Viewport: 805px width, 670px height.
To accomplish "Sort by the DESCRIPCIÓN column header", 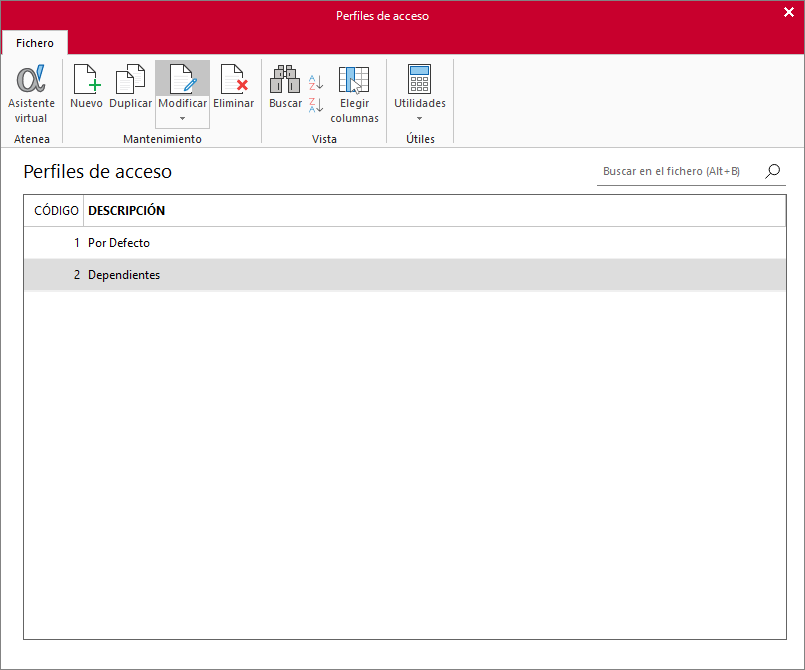I will point(126,210).
